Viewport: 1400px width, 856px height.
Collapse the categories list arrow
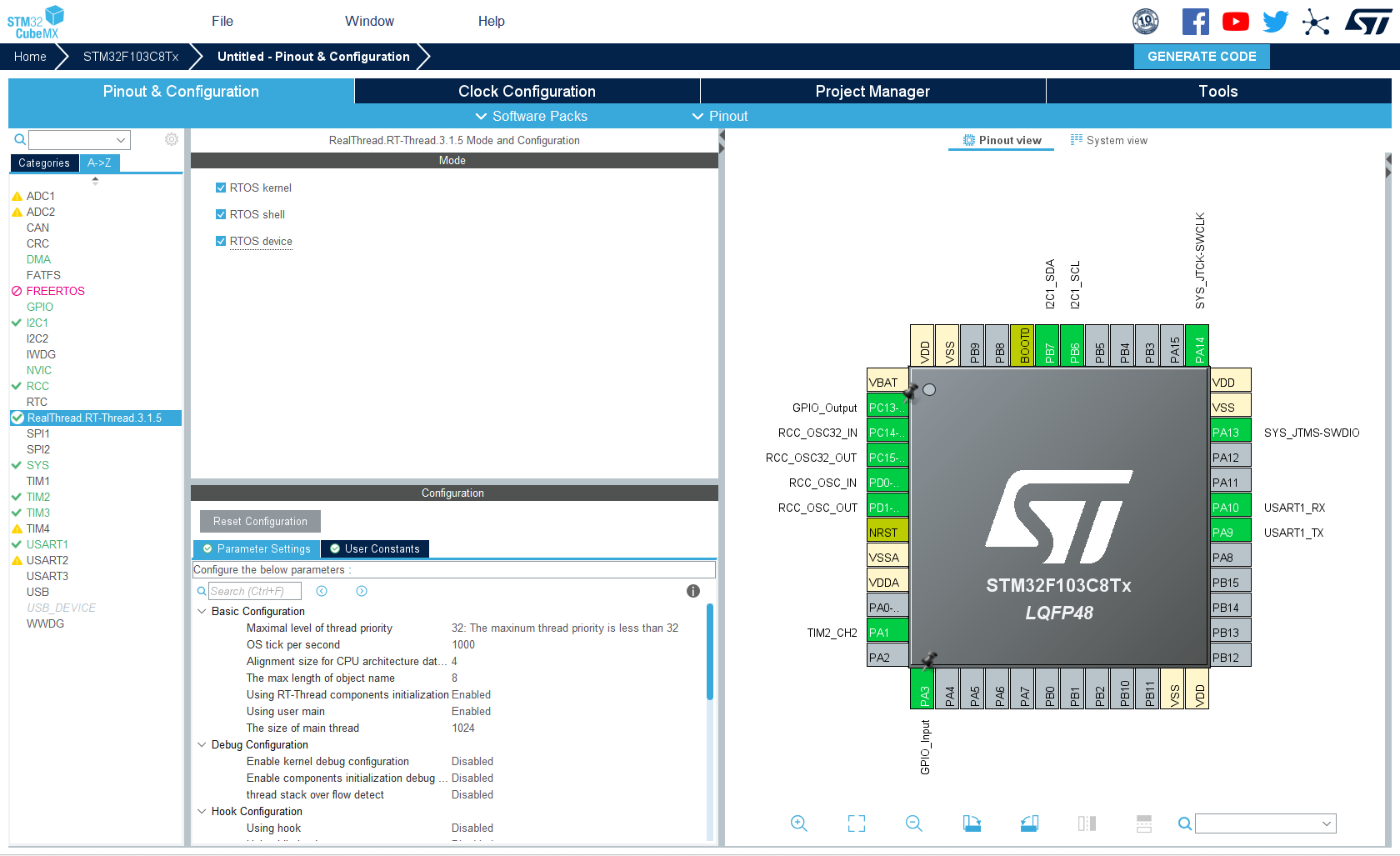click(x=95, y=180)
